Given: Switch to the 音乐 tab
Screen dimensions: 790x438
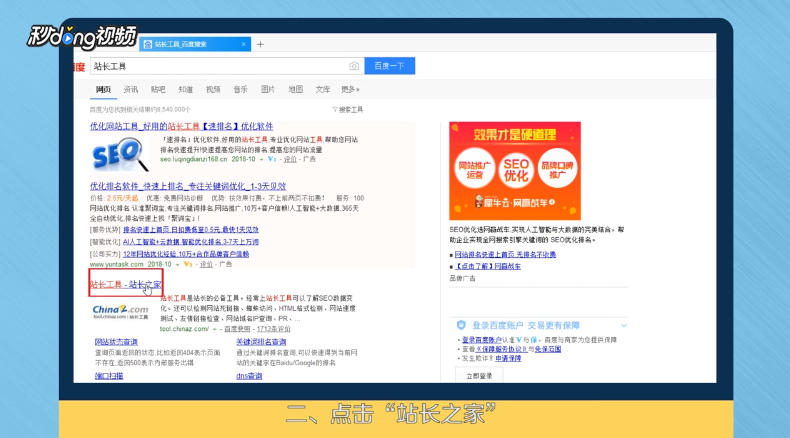Looking at the screenshot, I should pyautogui.click(x=240, y=89).
